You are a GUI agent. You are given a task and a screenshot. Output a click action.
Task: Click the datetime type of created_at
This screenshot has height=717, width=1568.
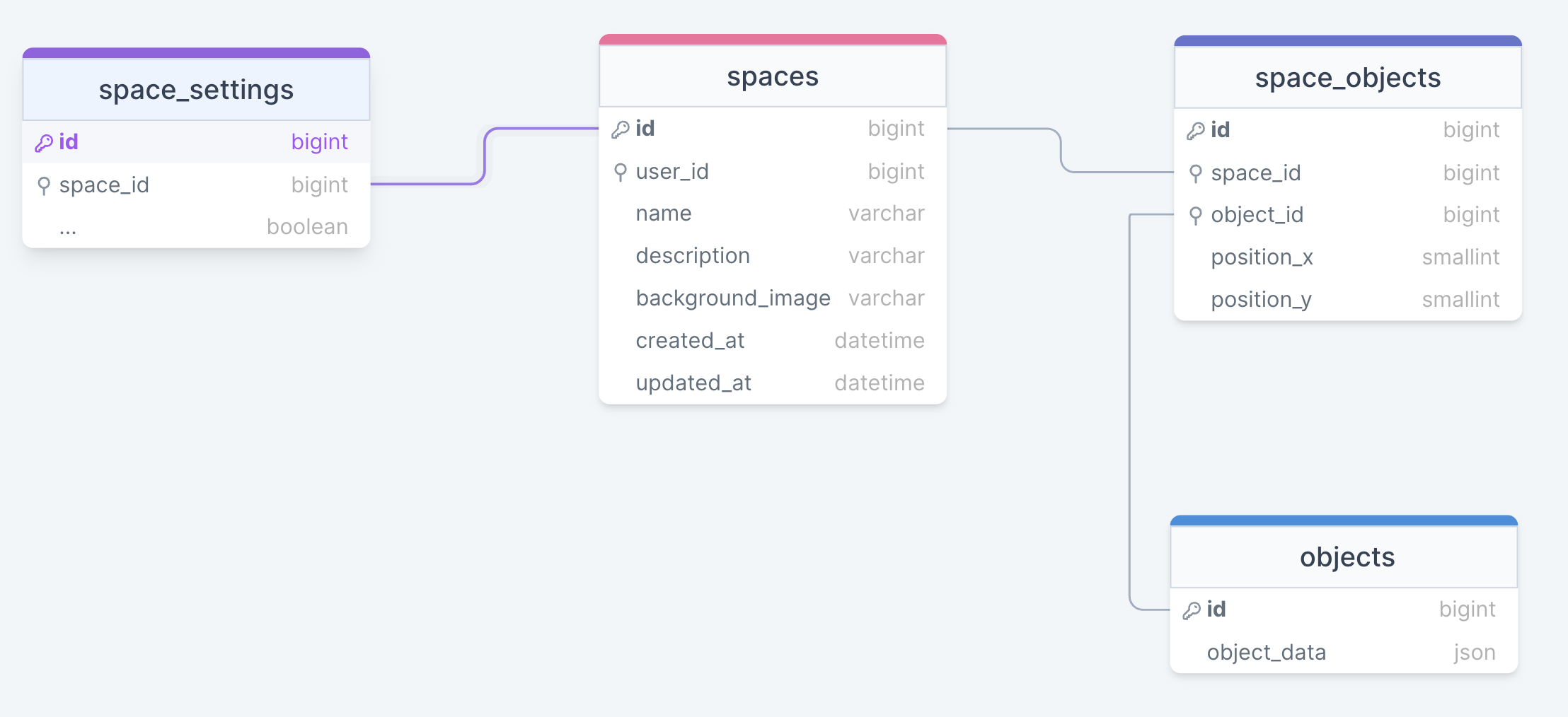click(880, 341)
